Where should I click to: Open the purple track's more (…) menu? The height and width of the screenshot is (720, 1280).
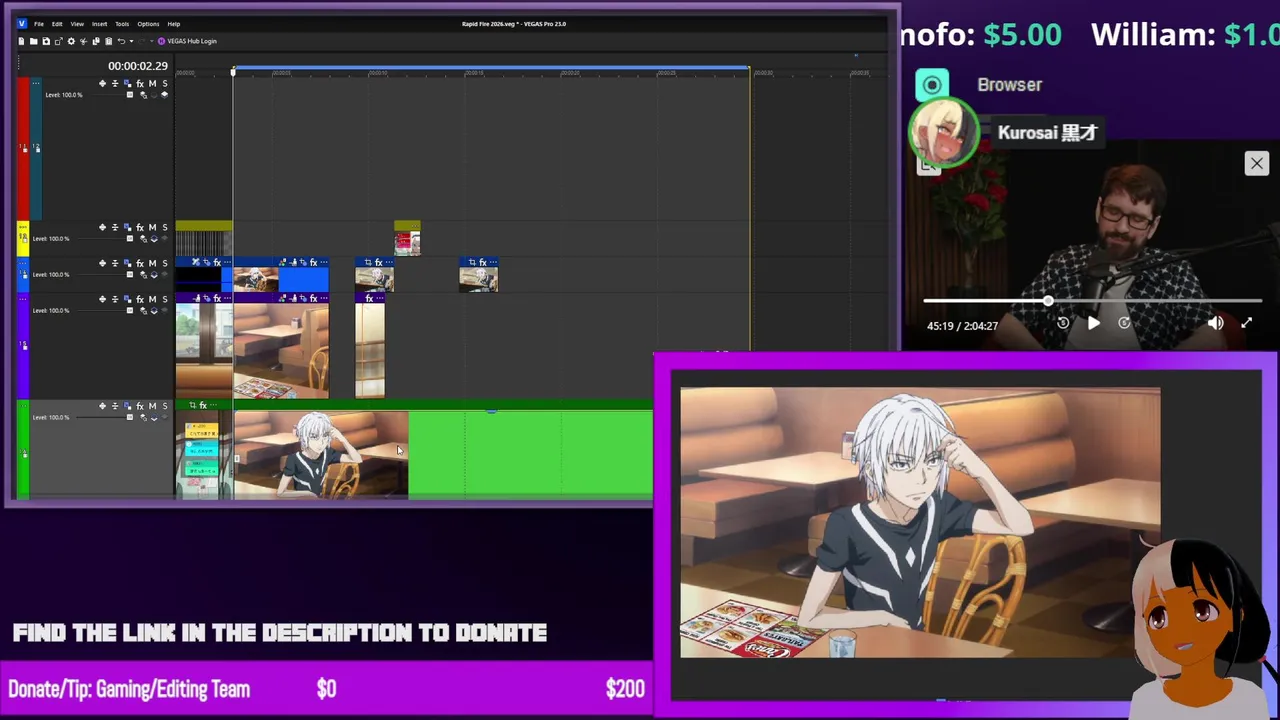coord(23,299)
